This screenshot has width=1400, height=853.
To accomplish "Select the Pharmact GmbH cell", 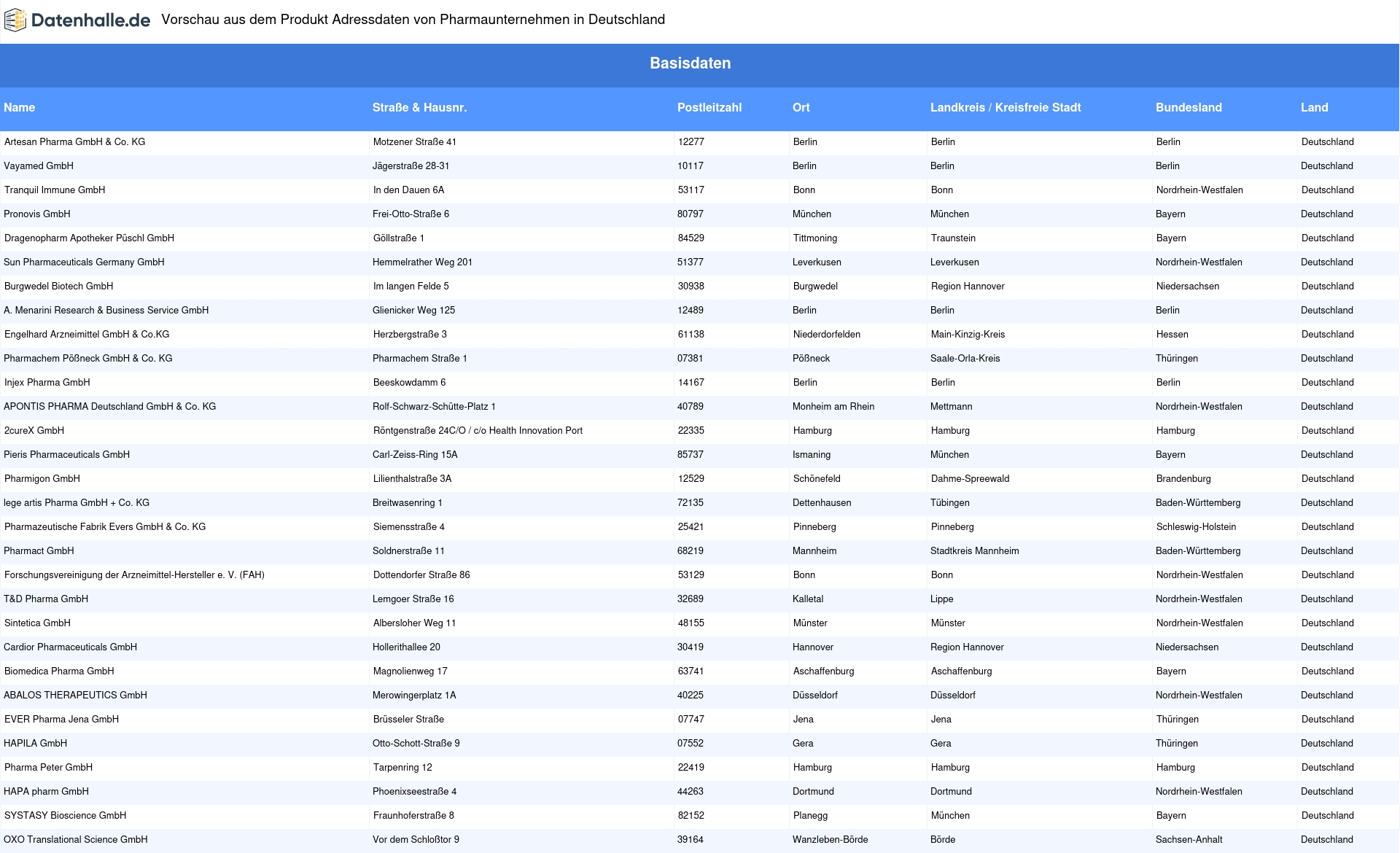I will [39, 551].
